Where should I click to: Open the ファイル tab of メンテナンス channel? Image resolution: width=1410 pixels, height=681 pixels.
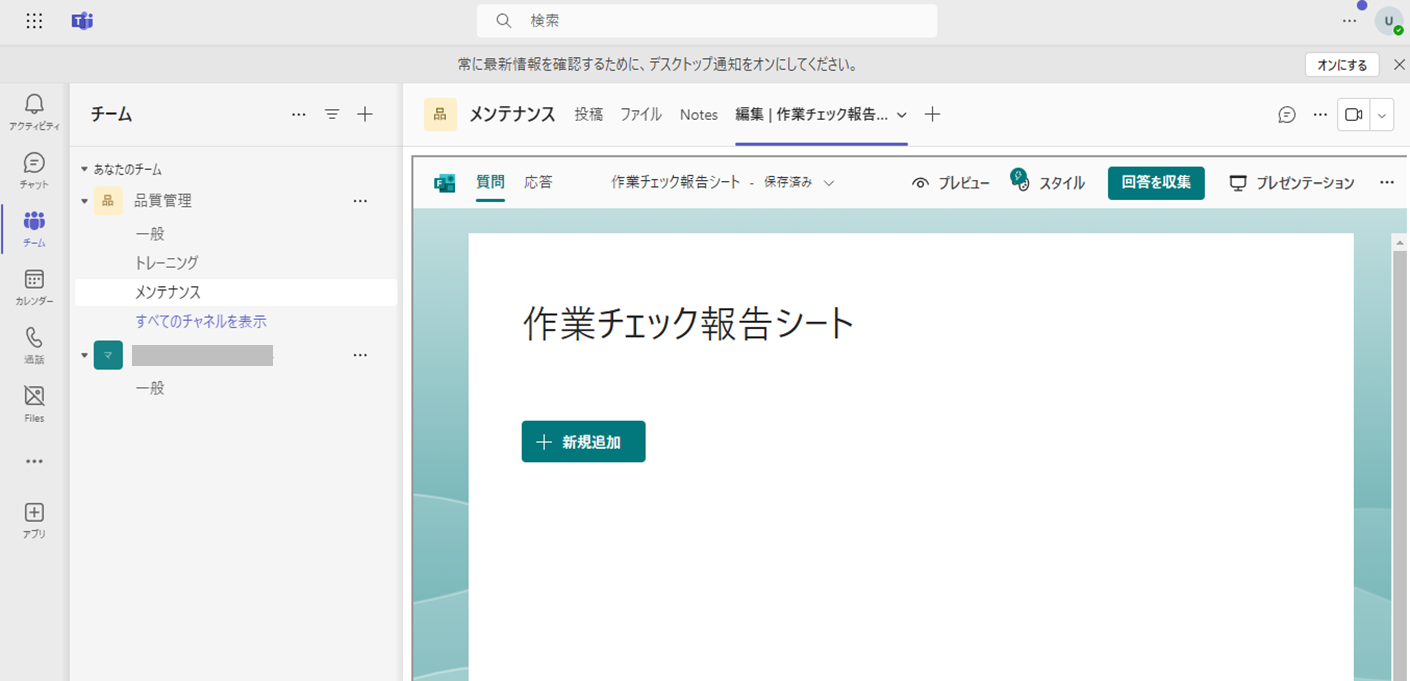point(640,114)
